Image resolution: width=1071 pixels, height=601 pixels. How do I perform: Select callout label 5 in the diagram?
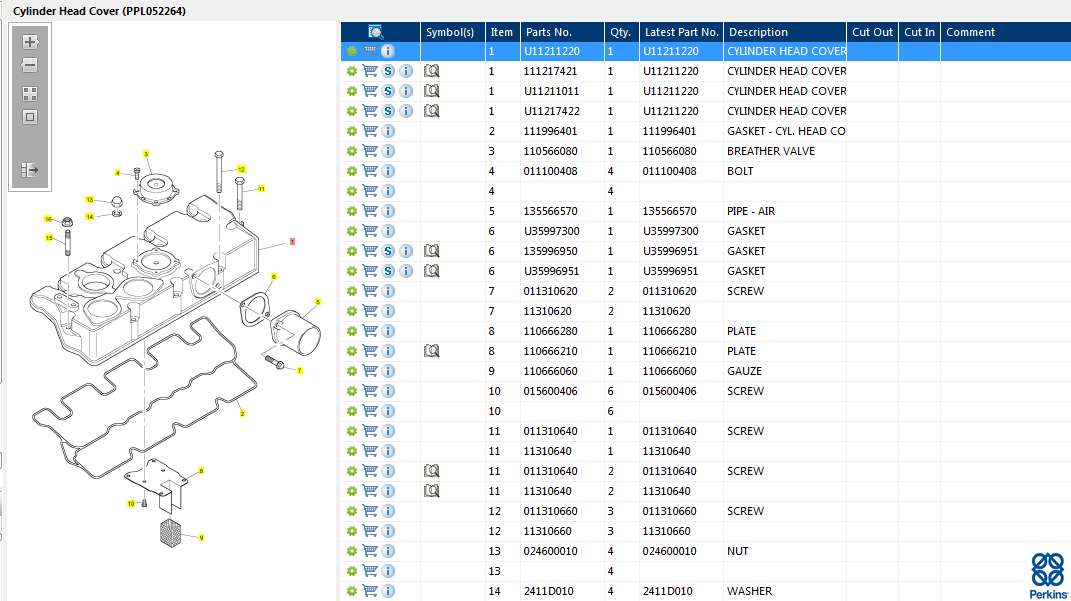click(318, 302)
